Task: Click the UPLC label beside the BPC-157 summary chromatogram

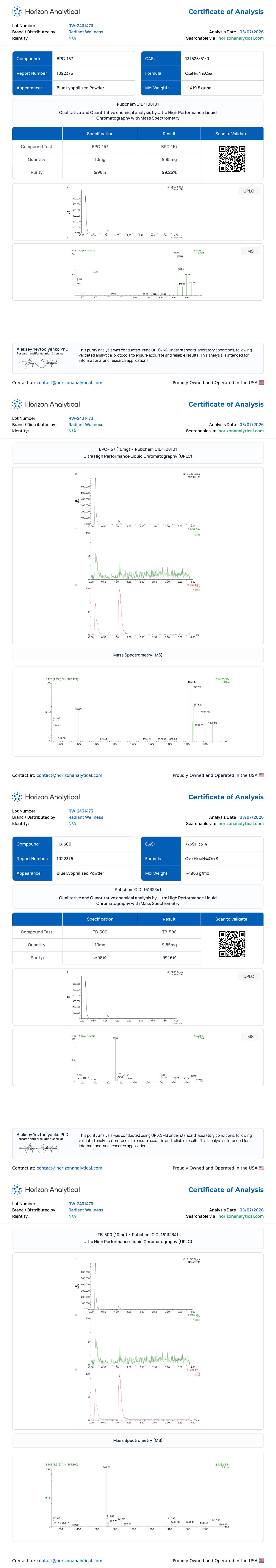Action: coord(249,191)
